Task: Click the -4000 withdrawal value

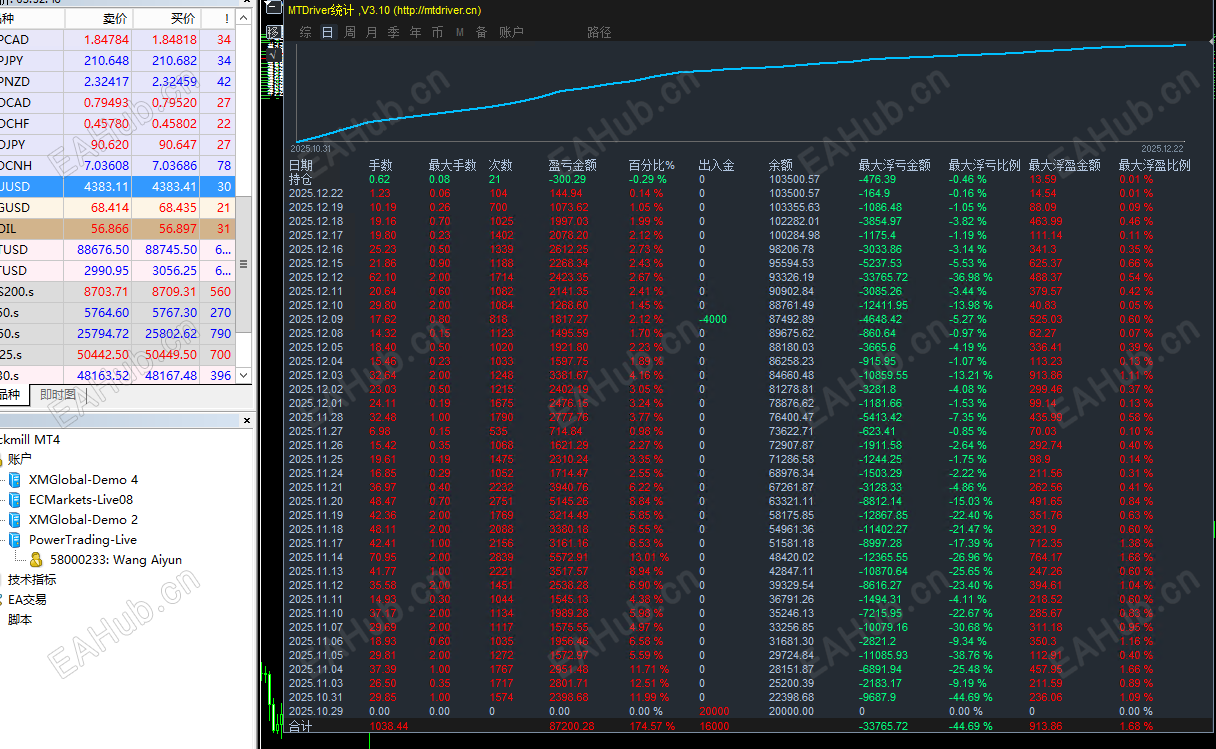Action: (x=713, y=320)
